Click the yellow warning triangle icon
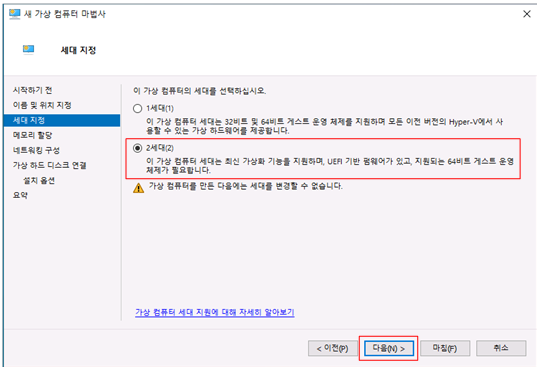This screenshot has width=540, height=369. click(138, 188)
